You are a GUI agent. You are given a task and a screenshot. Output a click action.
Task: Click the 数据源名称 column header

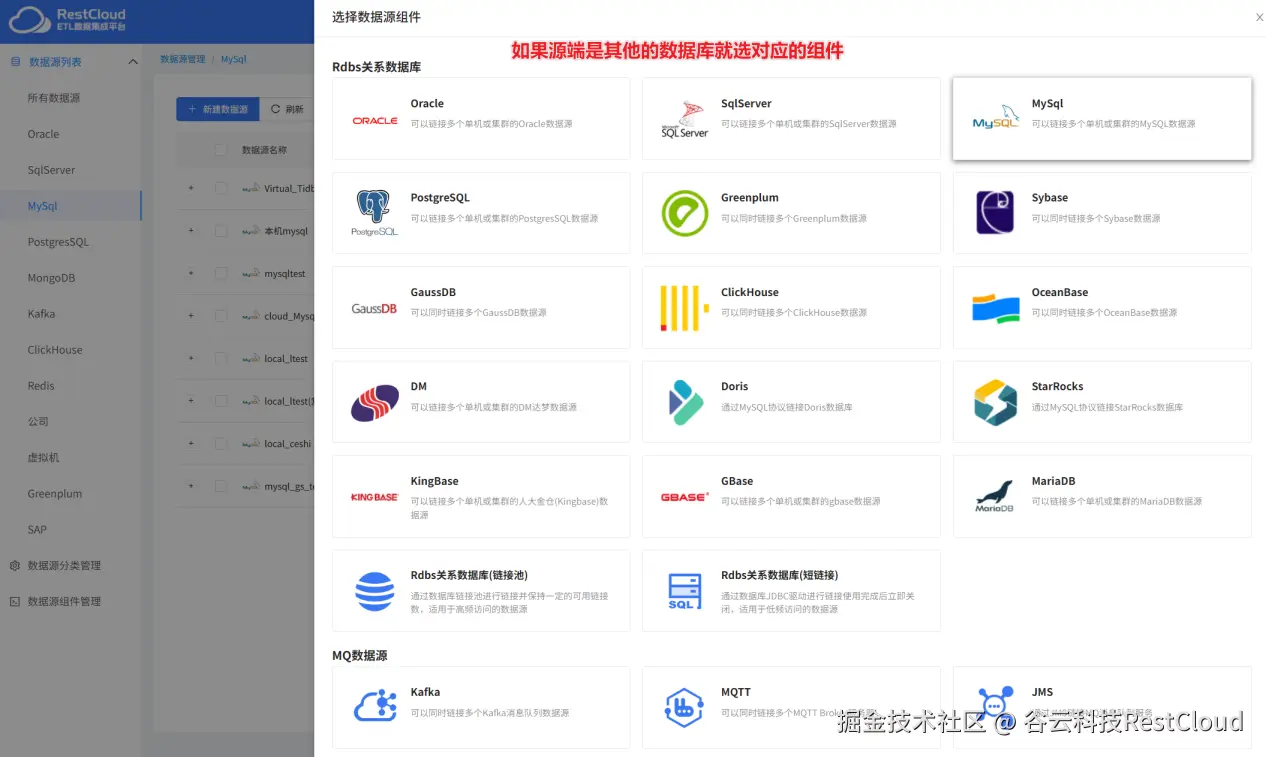[x=265, y=150]
